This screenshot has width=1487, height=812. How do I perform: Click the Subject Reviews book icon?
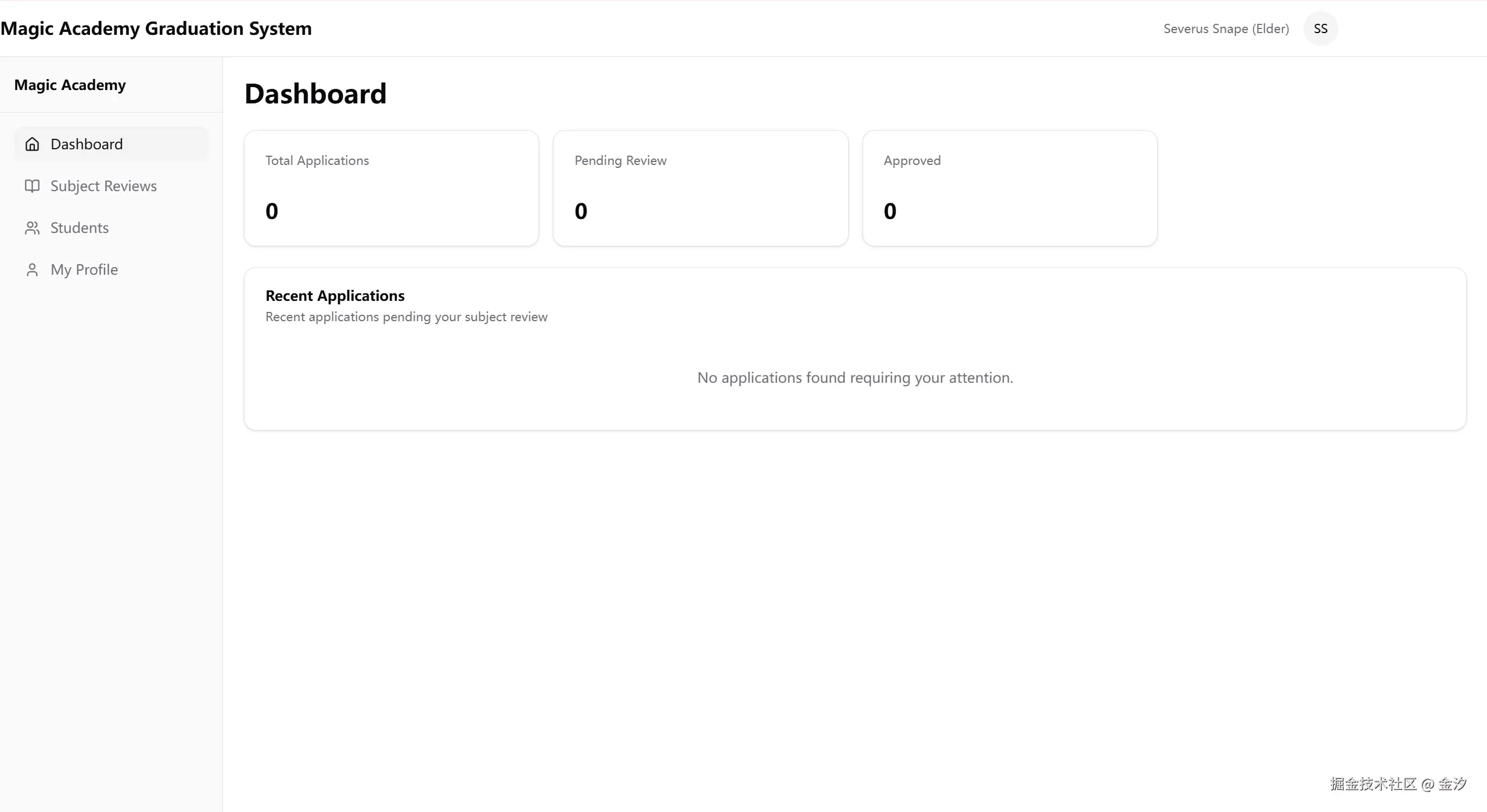point(33,186)
